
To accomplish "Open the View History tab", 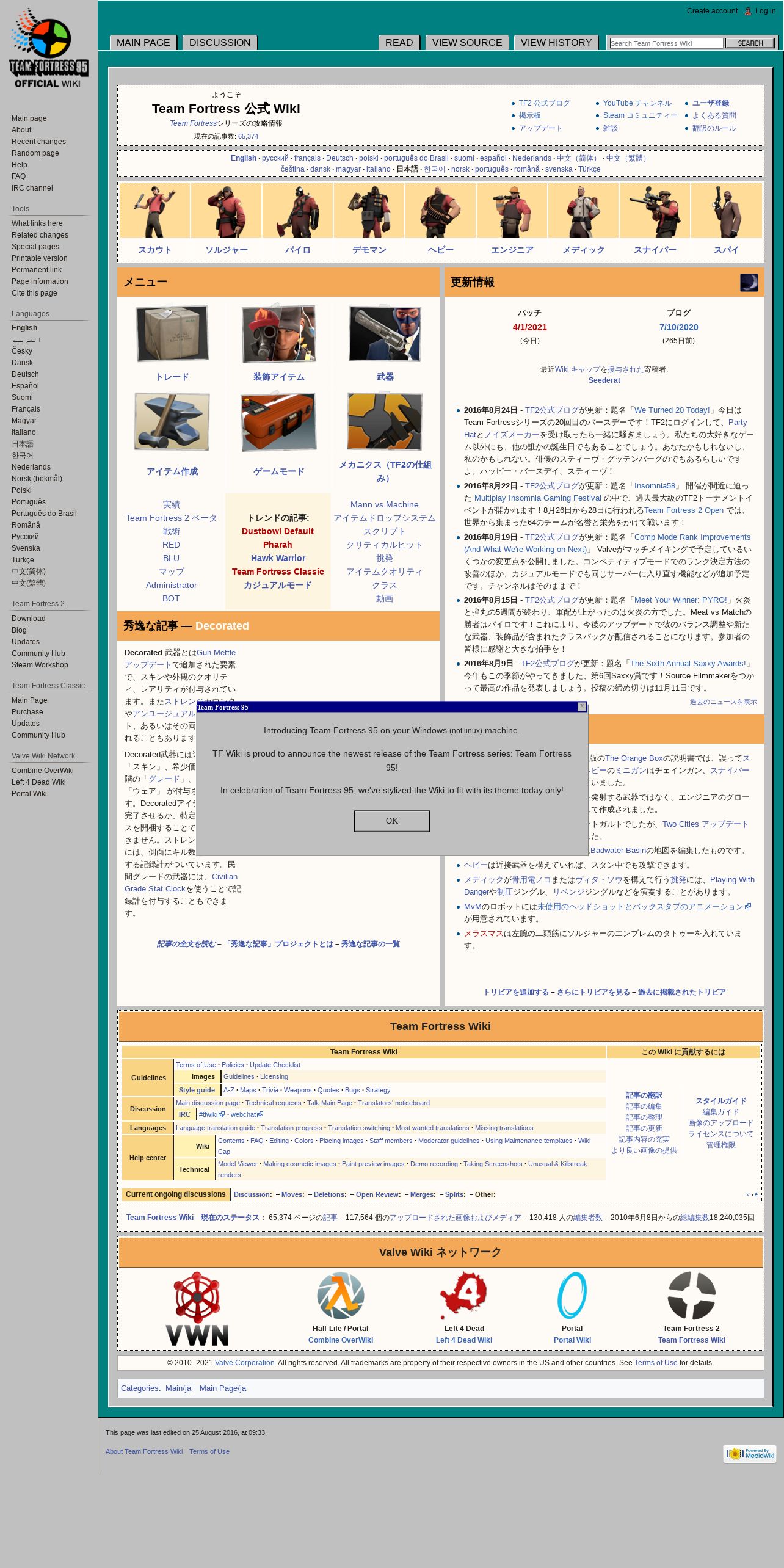I will point(556,42).
